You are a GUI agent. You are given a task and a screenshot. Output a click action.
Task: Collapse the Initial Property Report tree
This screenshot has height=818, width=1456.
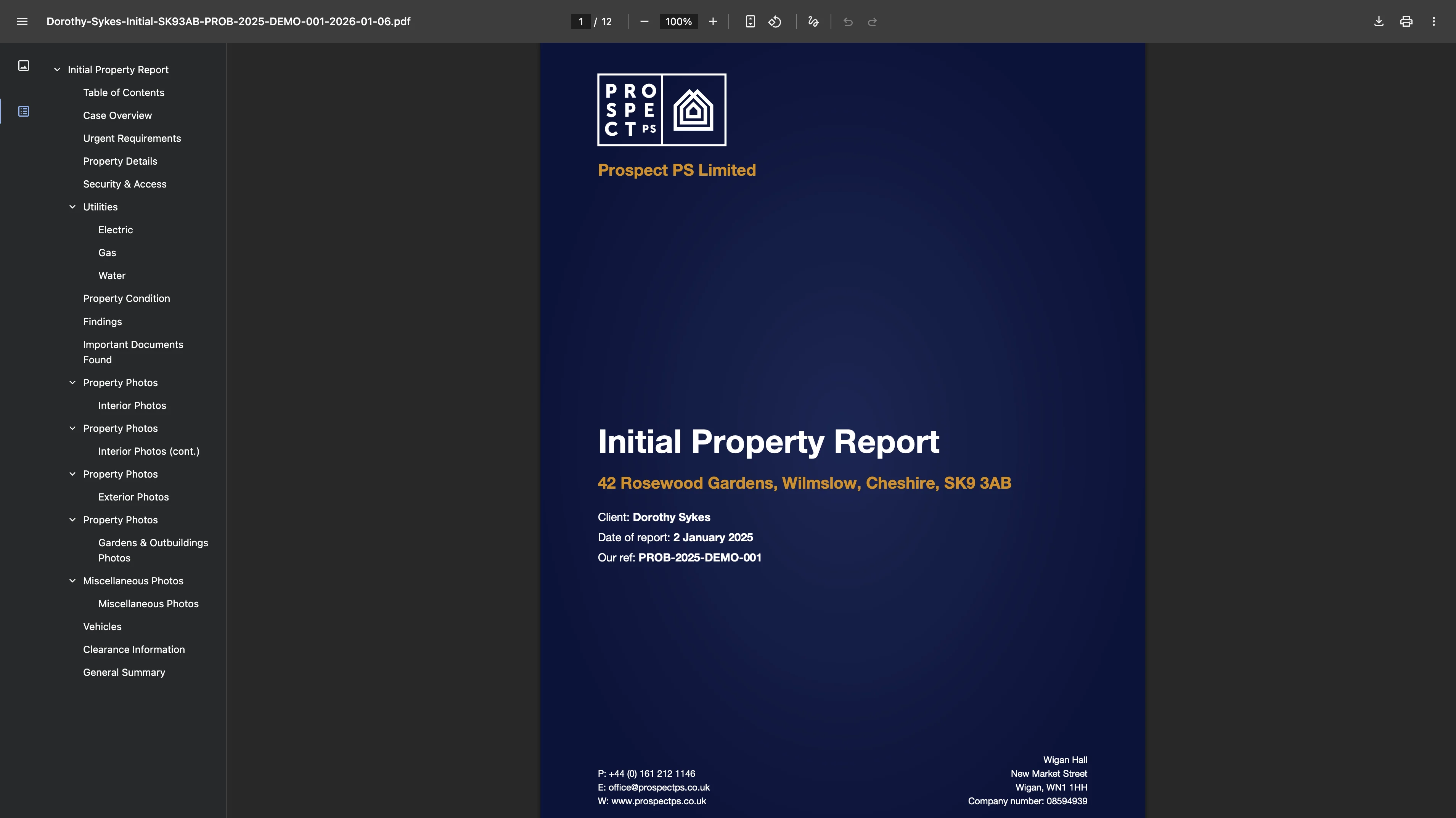pos(57,69)
